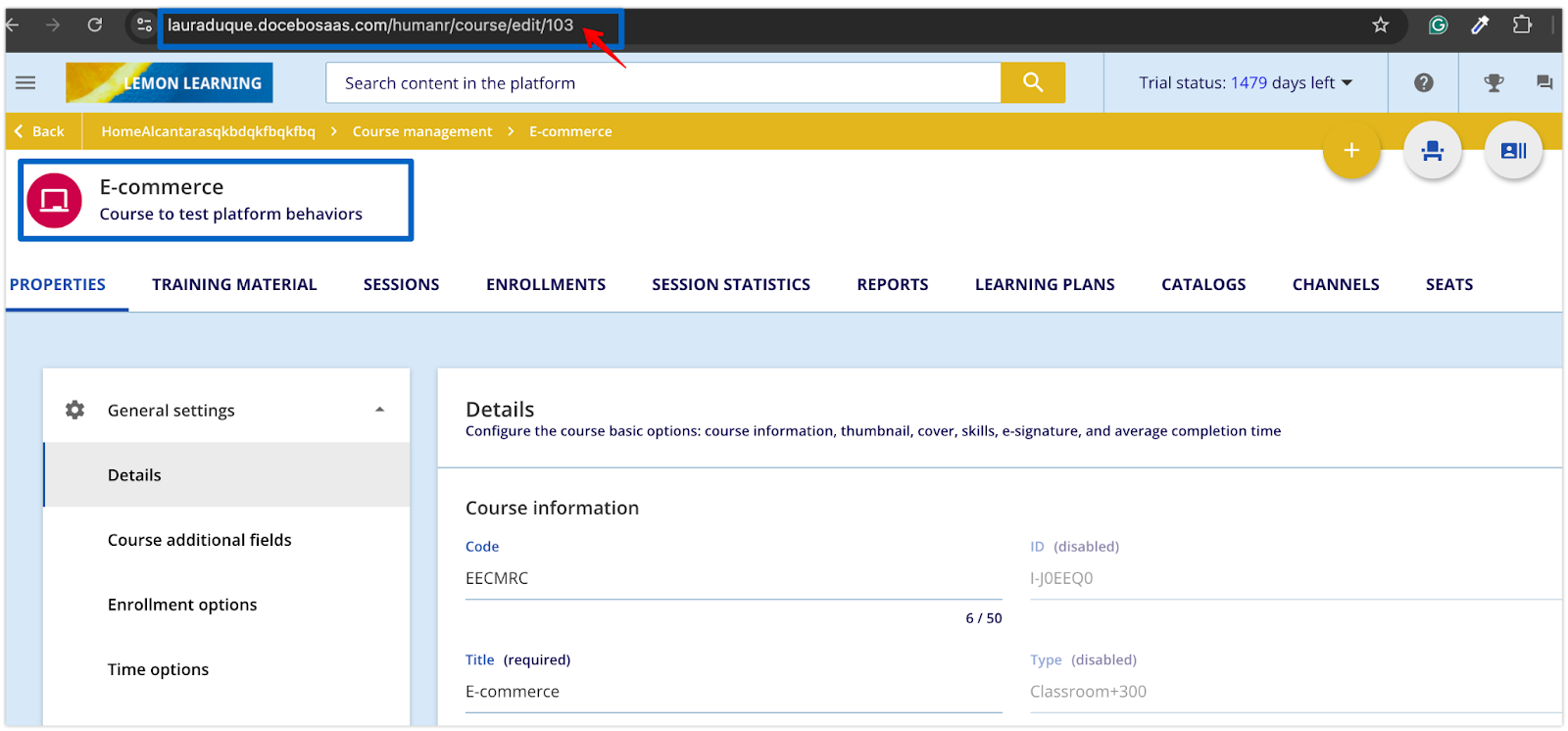Click the round contact card icon button

[1513, 151]
